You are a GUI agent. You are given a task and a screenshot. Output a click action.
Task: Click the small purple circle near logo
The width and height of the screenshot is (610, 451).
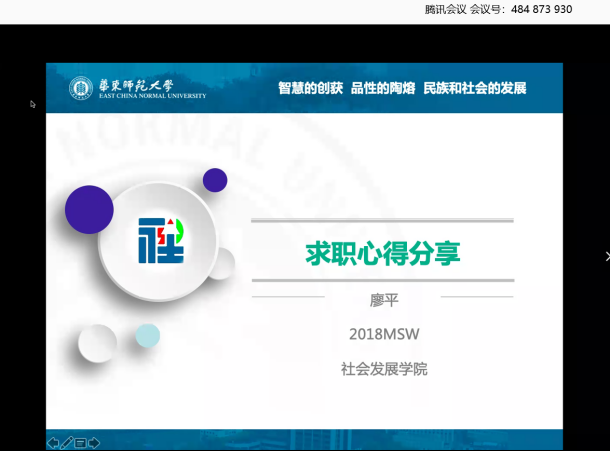click(215, 180)
